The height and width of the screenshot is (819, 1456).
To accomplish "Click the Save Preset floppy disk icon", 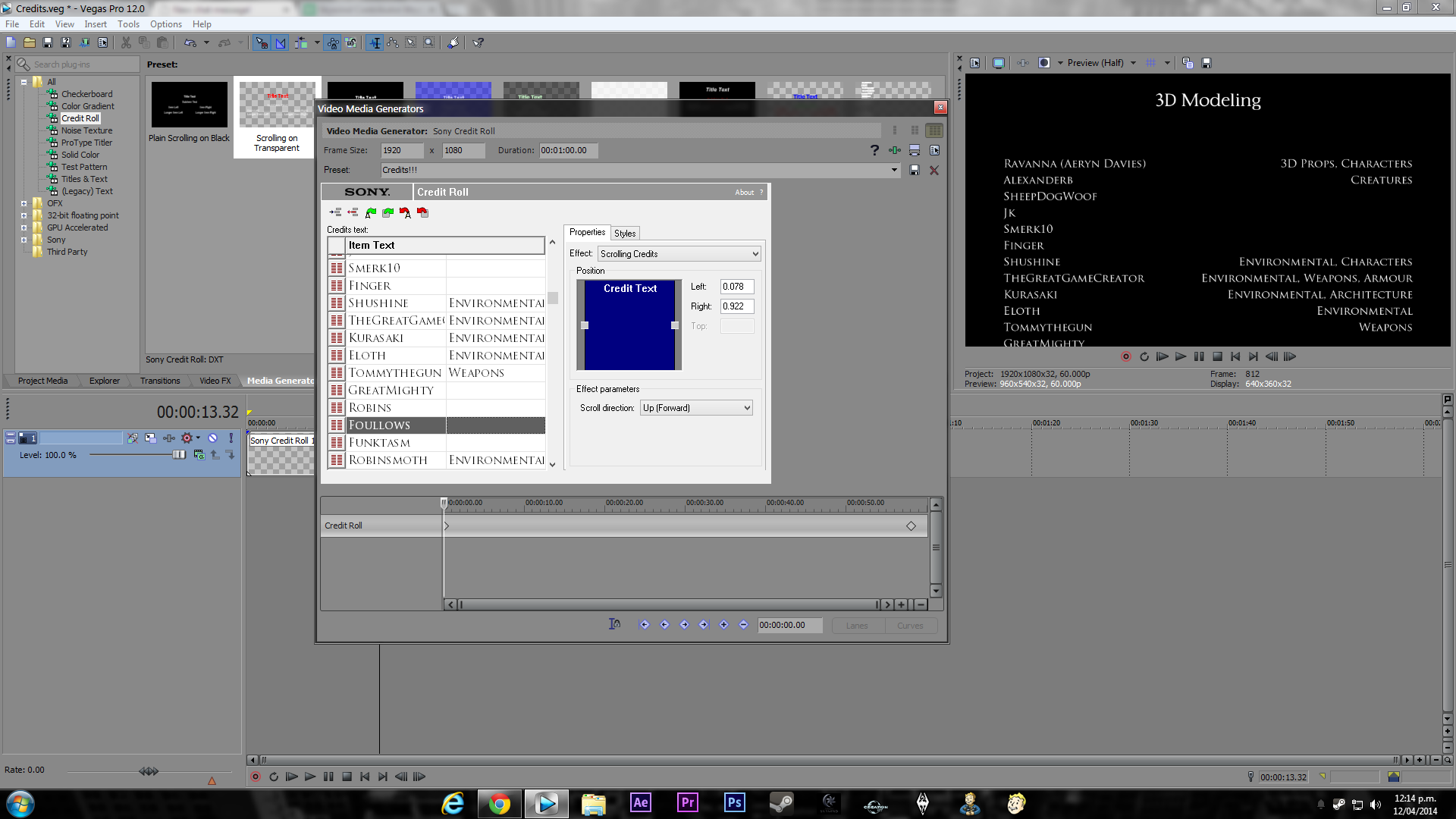I will tap(915, 170).
